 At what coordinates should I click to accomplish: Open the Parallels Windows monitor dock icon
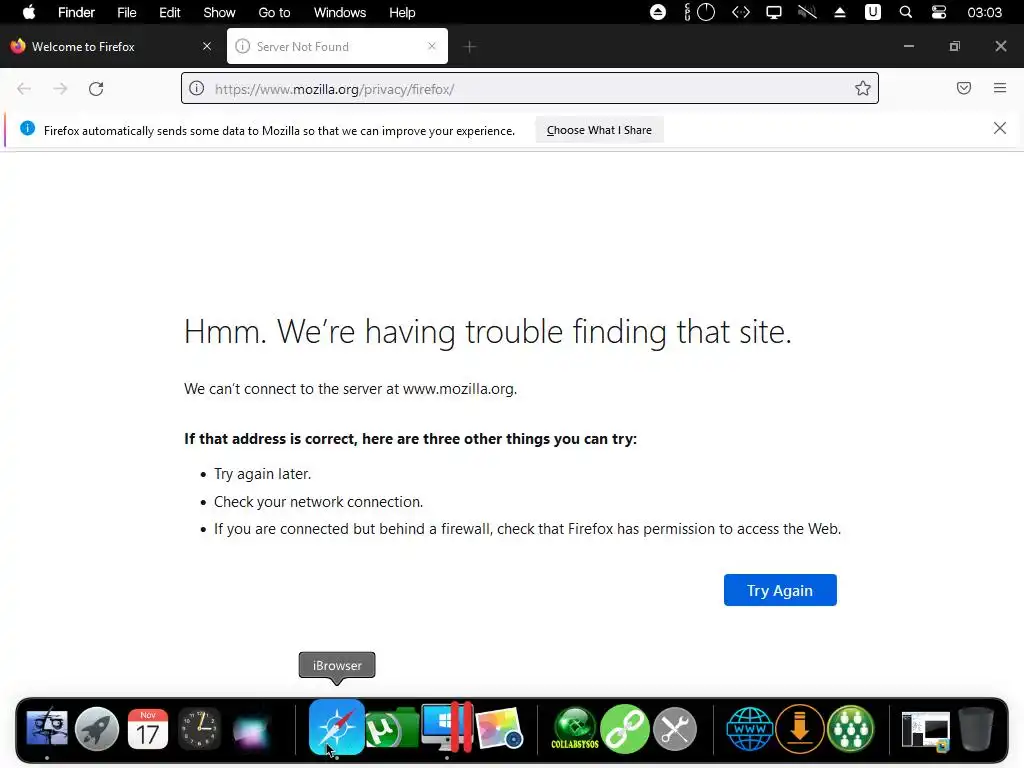(447, 727)
